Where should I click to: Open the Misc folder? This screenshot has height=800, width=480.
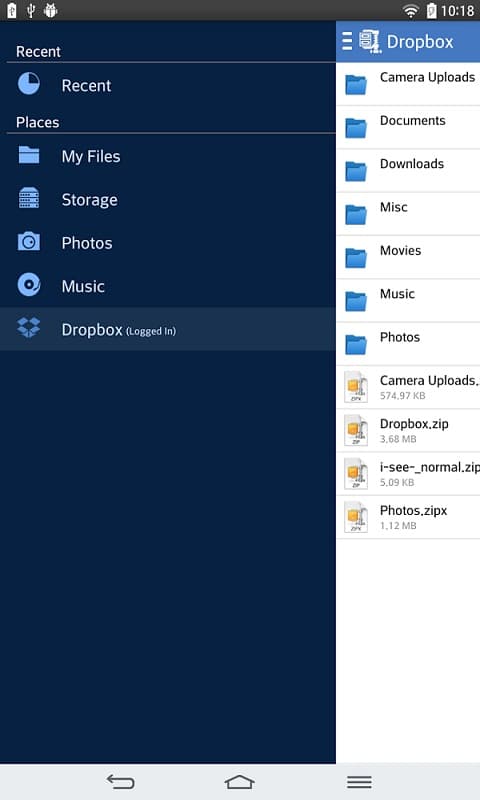pyautogui.click(x=408, y=215)
